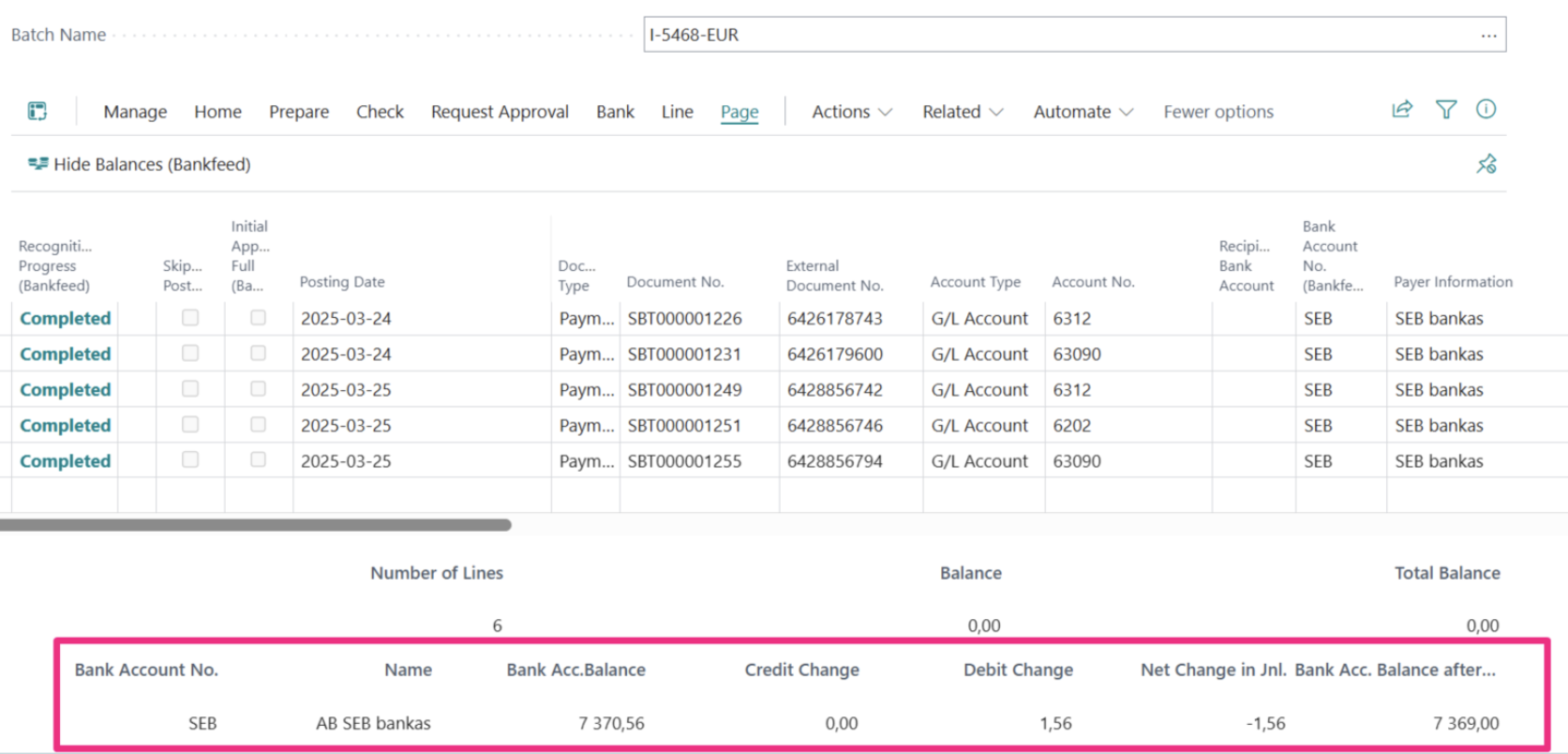1568x754 pixels.
Task: Open the Request Approval menu
Action: tap(500, 112)
